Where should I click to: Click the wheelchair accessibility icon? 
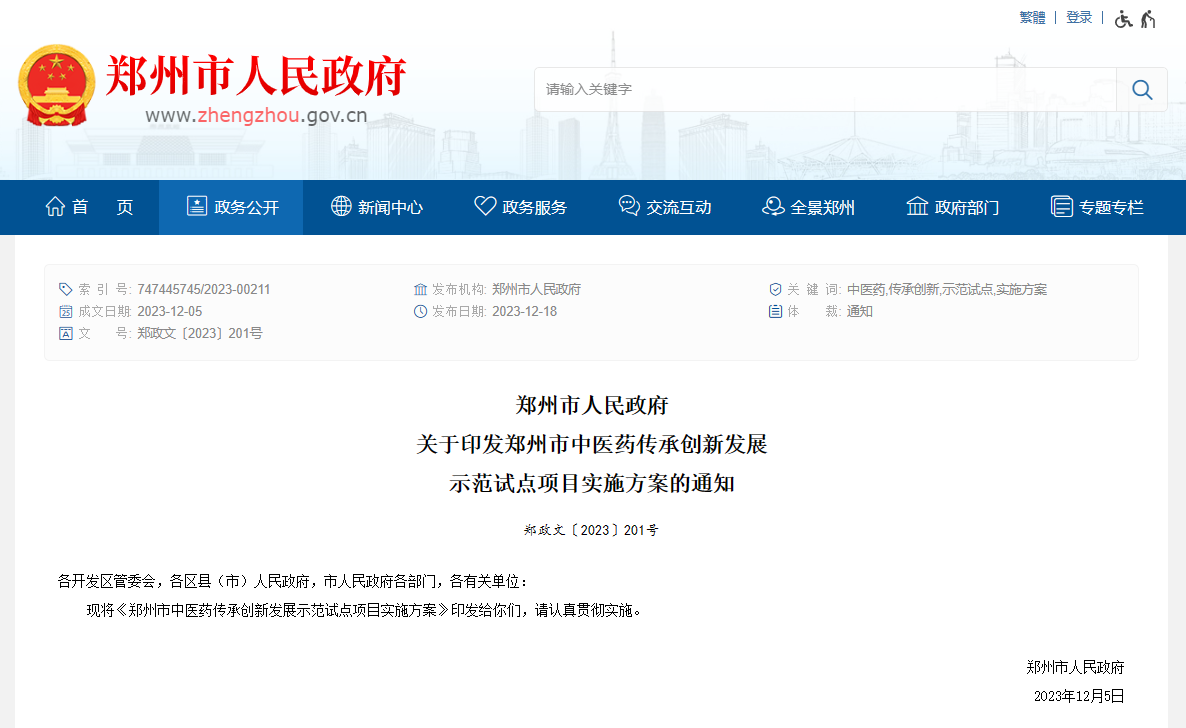point(1124,18)
